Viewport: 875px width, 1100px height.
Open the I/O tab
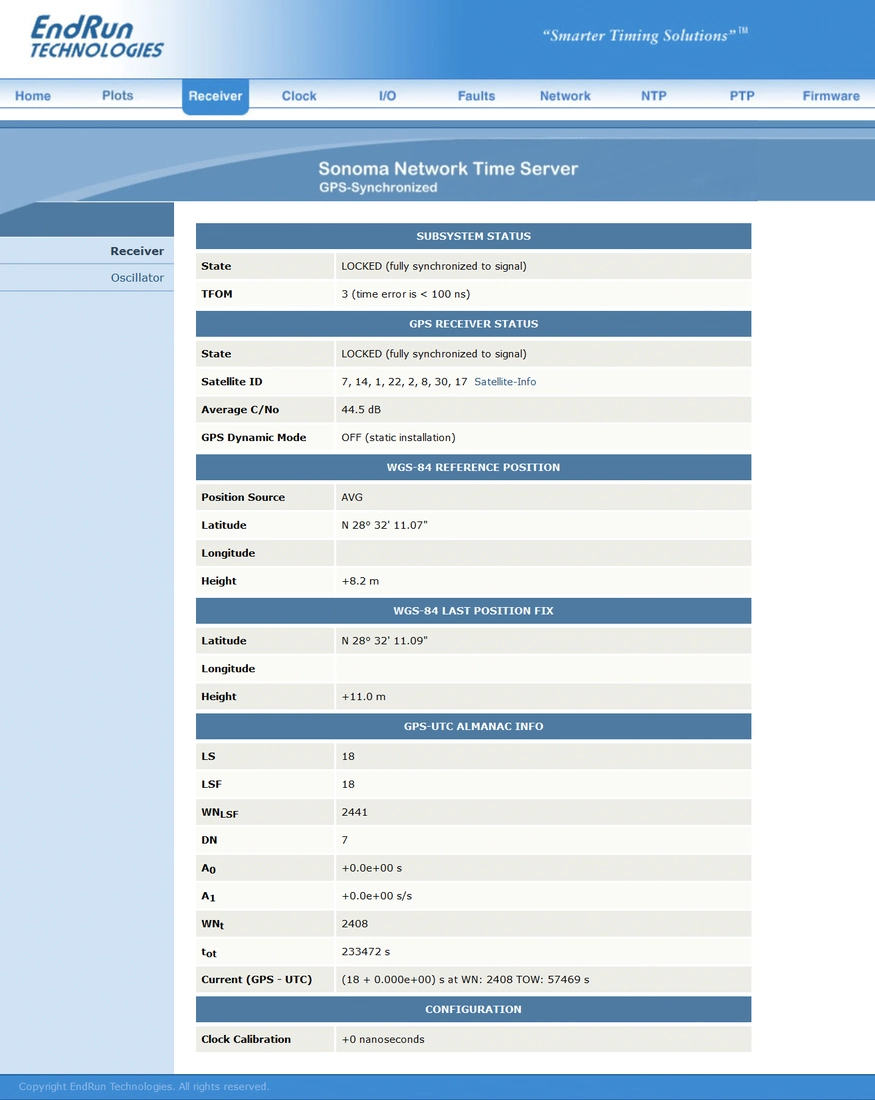click(387, 96)
